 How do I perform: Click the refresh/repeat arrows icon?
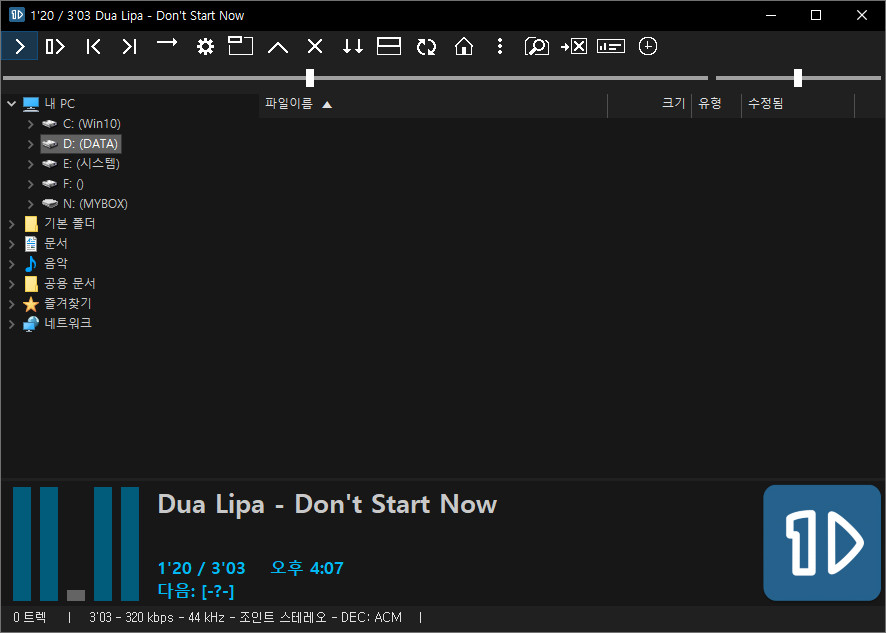tap(426, 46)
